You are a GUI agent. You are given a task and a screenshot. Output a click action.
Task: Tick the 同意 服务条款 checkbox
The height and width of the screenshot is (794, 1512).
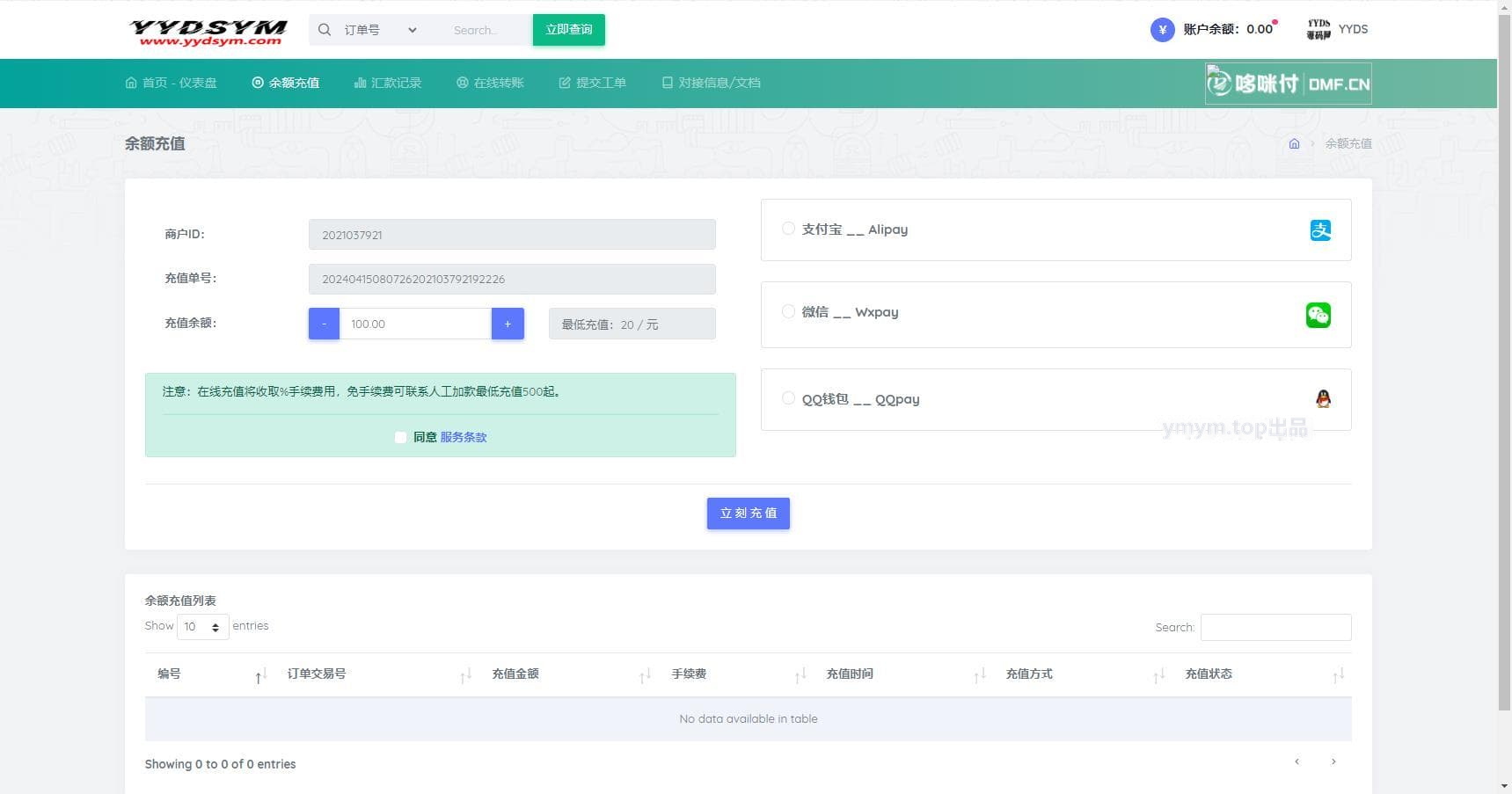point(400,437)
